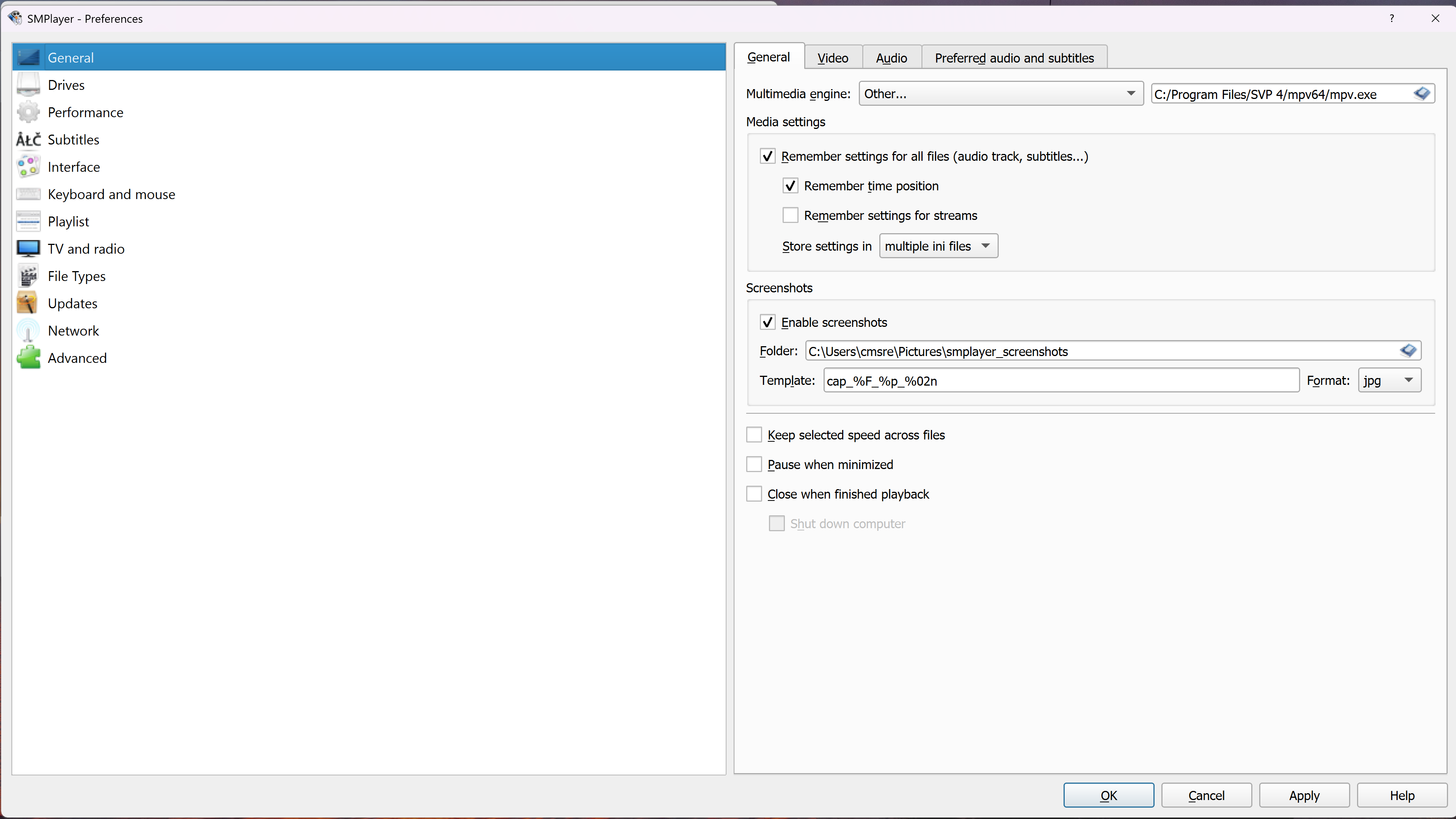The width and height of the screenshot is (1456, 819).
Task: Select Performance in the preferences list
Action: pyautogui.click(x=369, y=112)
